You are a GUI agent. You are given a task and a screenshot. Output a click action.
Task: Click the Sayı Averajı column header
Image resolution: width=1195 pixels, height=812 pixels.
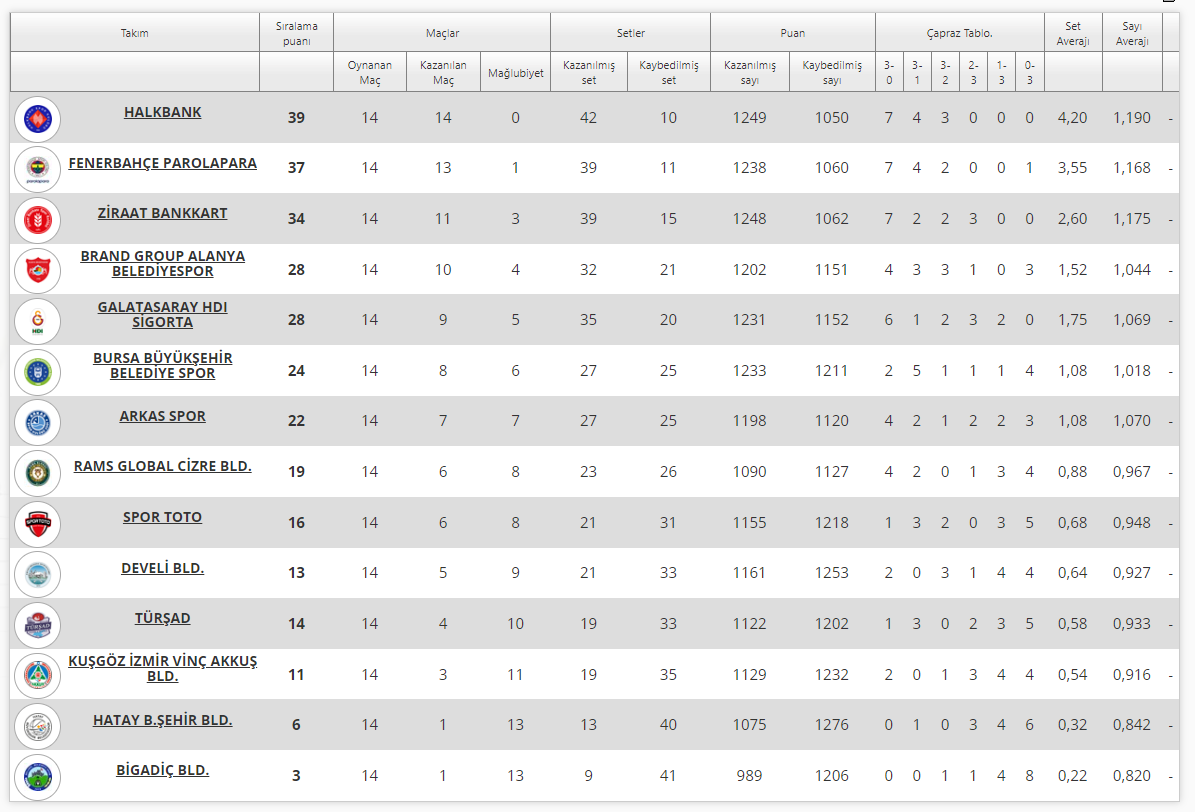click(x=1132, y=34)
